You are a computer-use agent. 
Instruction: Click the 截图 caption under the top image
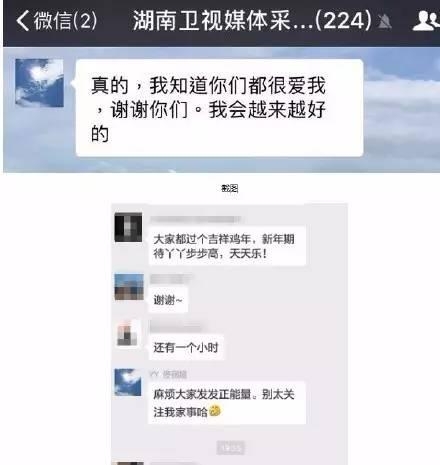pyautogui.click(x=230, y=188)
